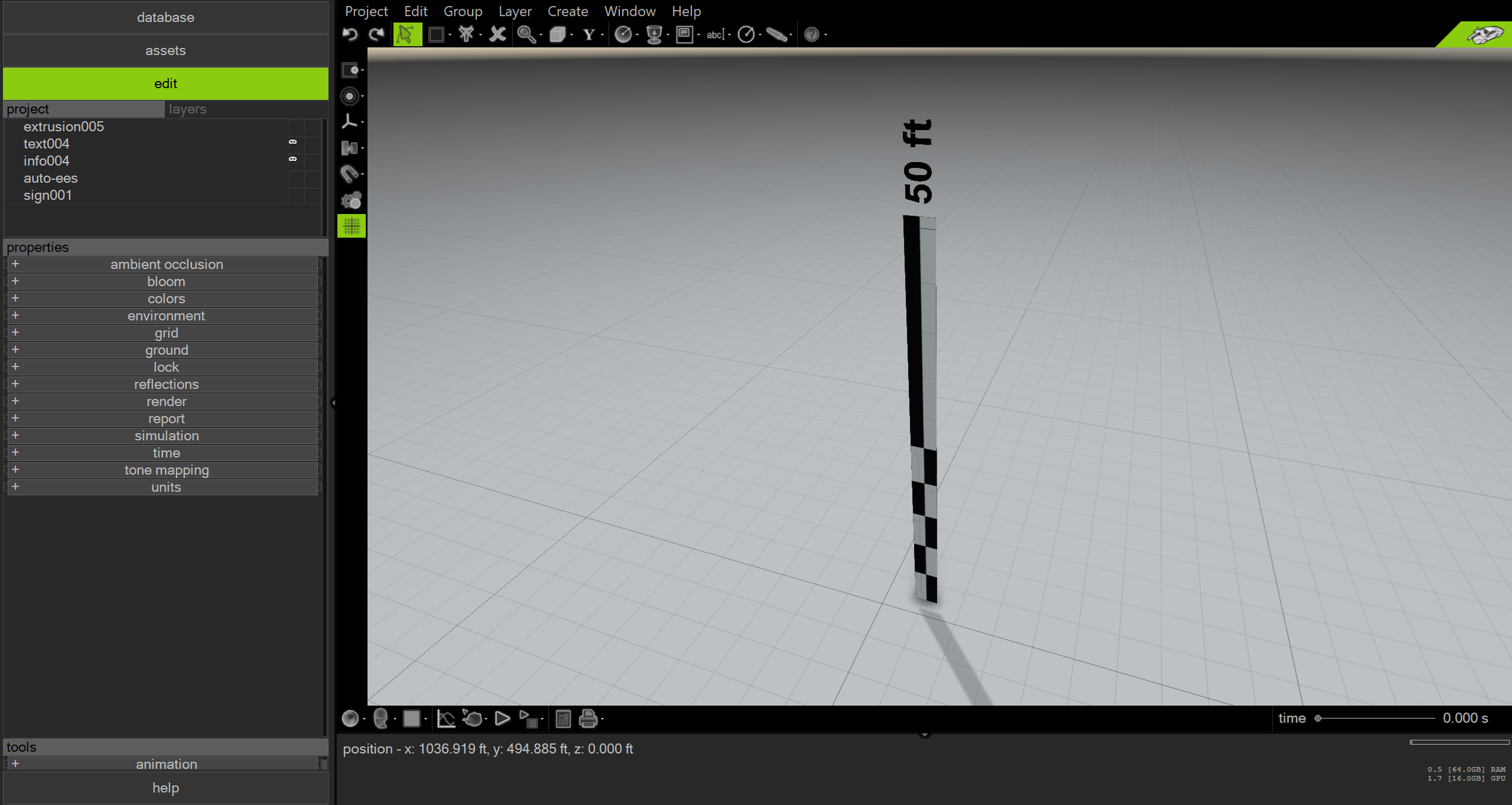Open the Create menu

point(567,11)
